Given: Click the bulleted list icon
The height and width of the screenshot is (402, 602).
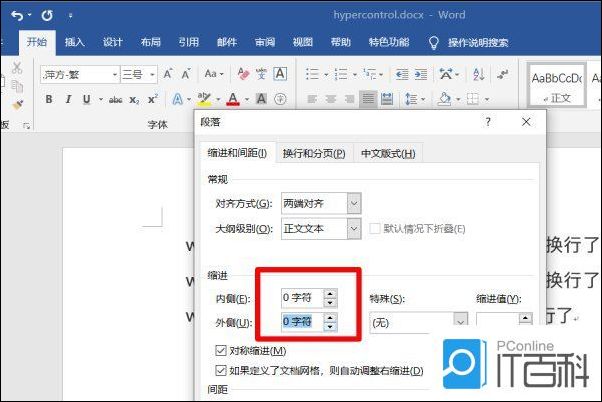Looking at the screenshot, I should click(312, 74).
